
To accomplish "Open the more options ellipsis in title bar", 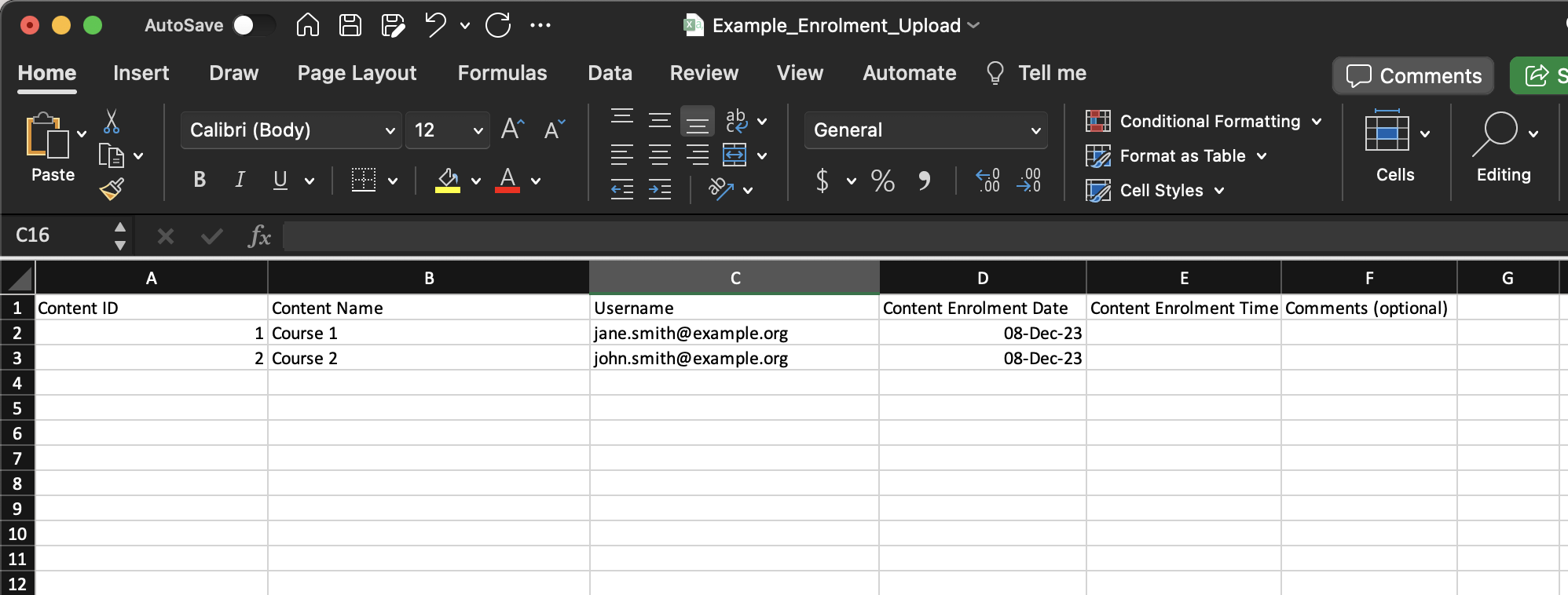I will tap(540, 25).
